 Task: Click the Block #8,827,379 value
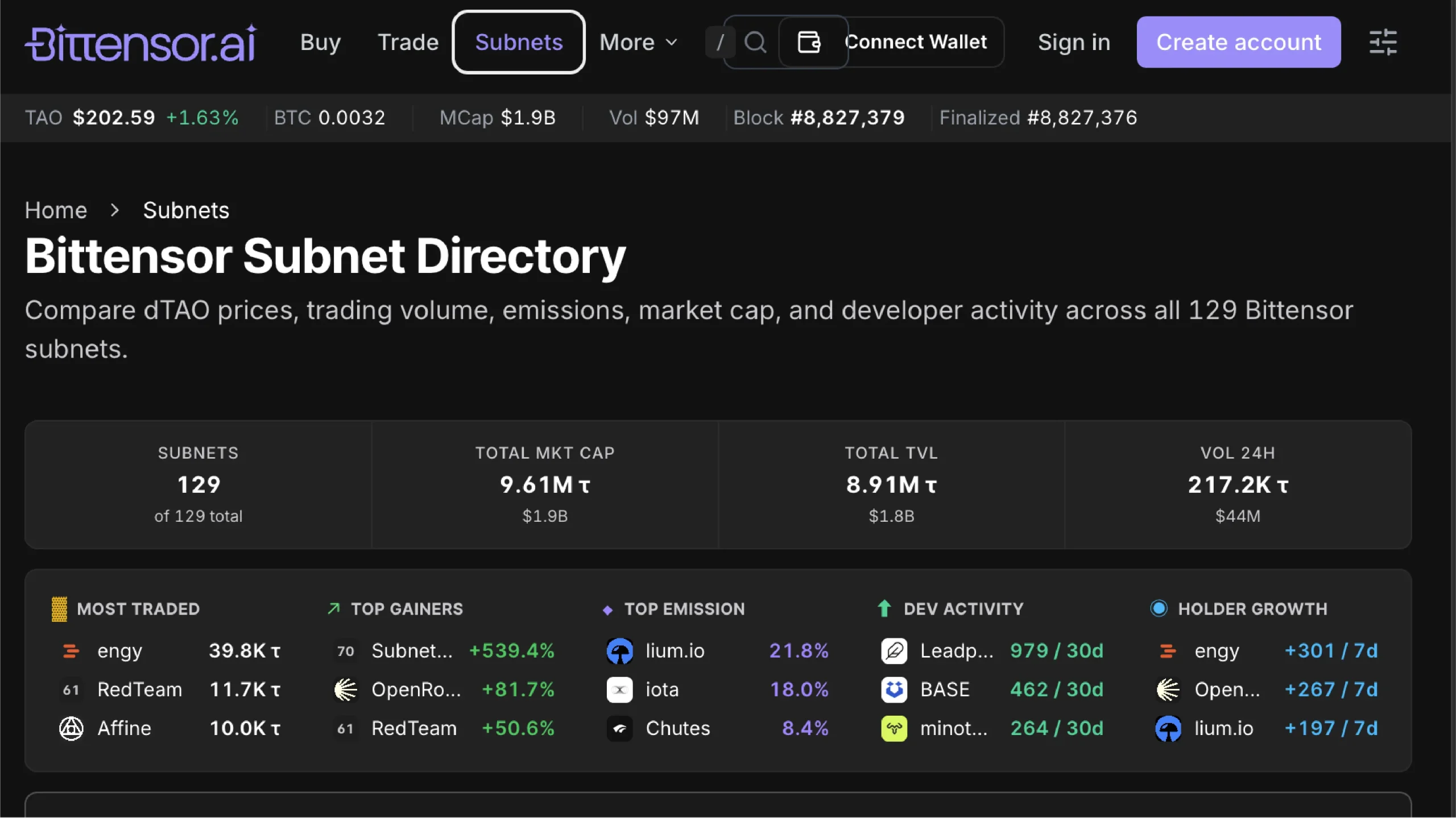pyautogui.click(x=847, y=118)
